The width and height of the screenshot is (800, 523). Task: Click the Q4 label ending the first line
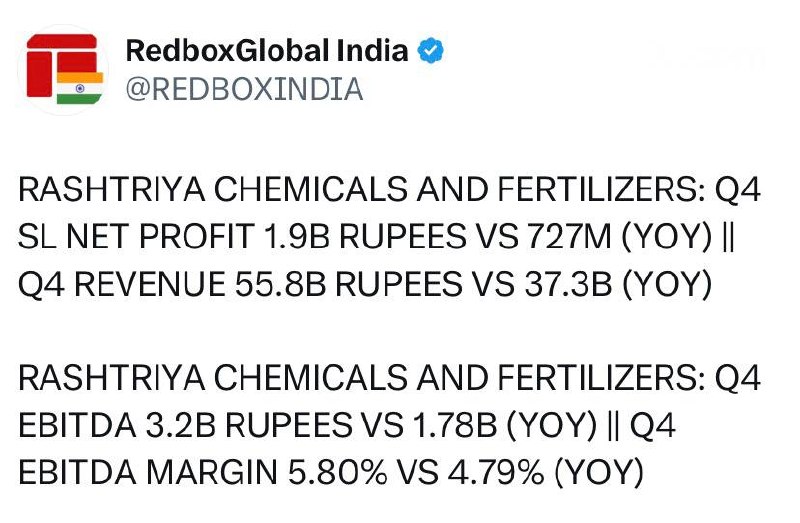coord(738,190)
